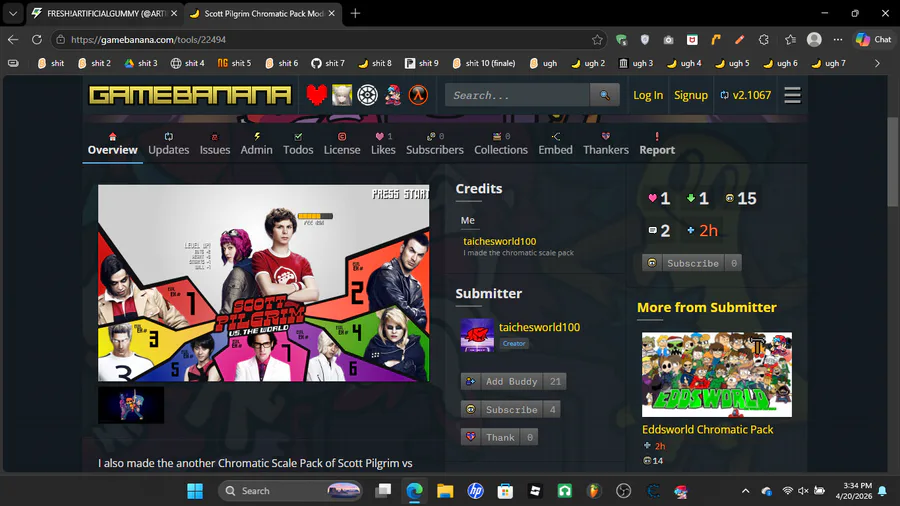Open the browser profile avatar

point(814,40)
